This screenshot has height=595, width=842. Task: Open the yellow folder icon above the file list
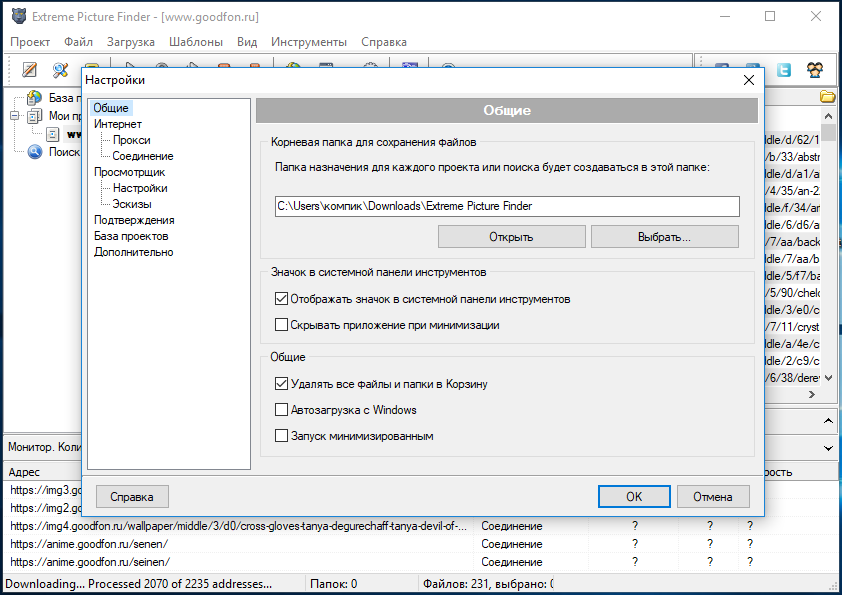[x=828, y=97]
